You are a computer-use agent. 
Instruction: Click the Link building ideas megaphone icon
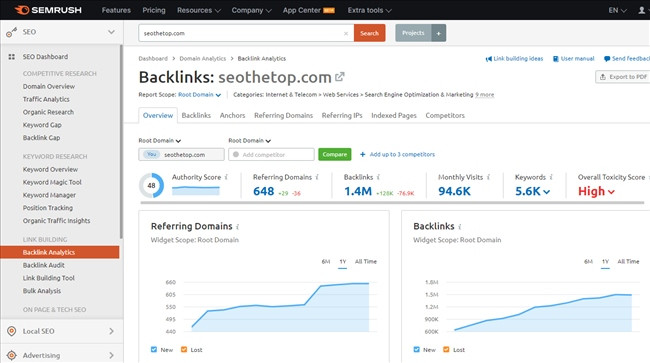click(489, 59)
